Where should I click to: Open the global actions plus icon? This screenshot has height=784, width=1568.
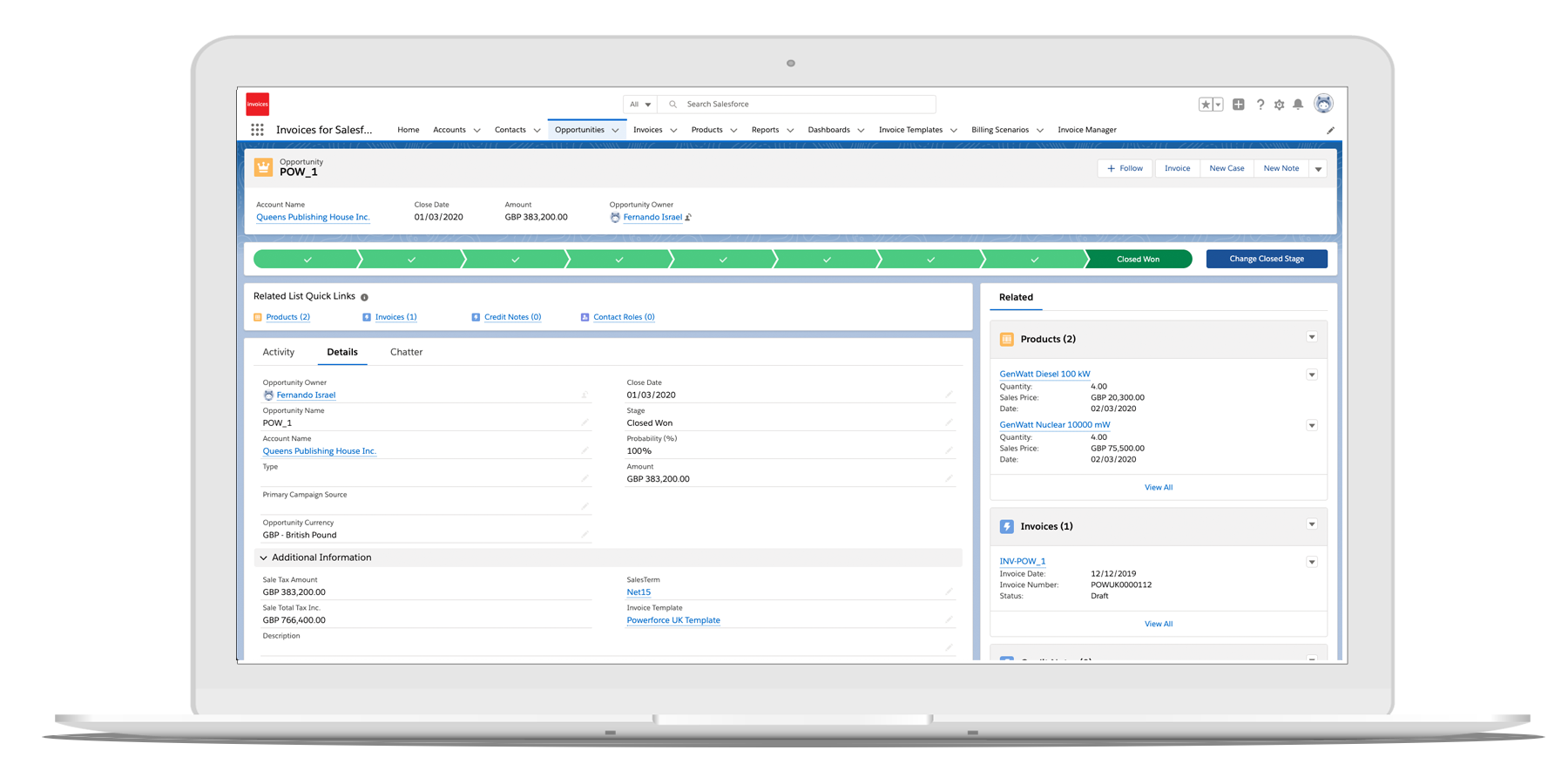tap(1238, 105)
